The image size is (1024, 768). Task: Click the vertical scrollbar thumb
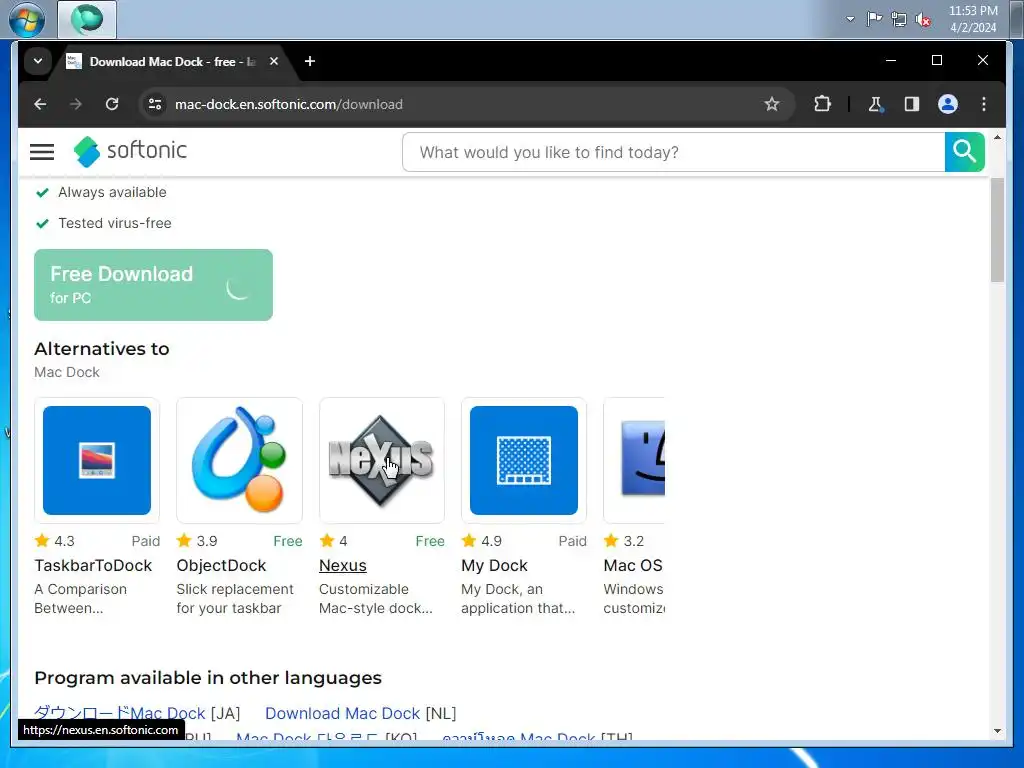[x=997, y=229]
